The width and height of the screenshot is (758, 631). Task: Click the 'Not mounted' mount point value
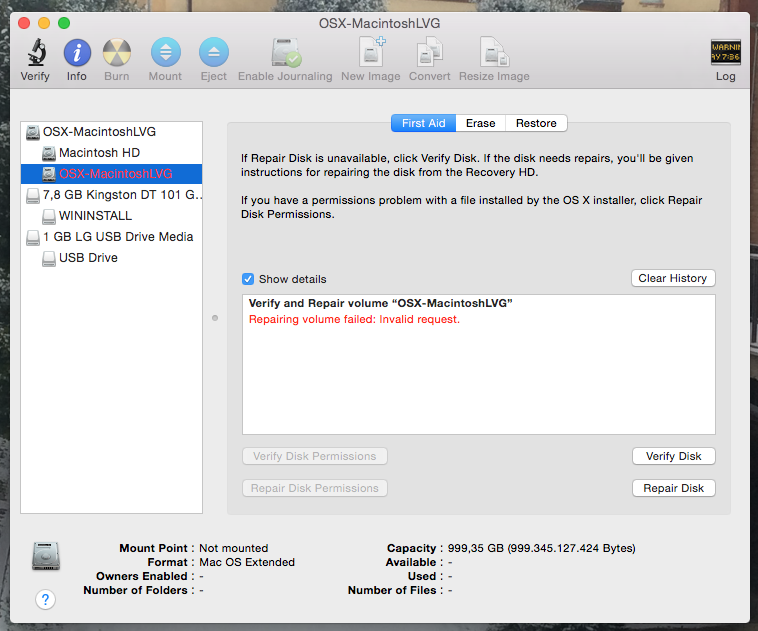[233, 548]
